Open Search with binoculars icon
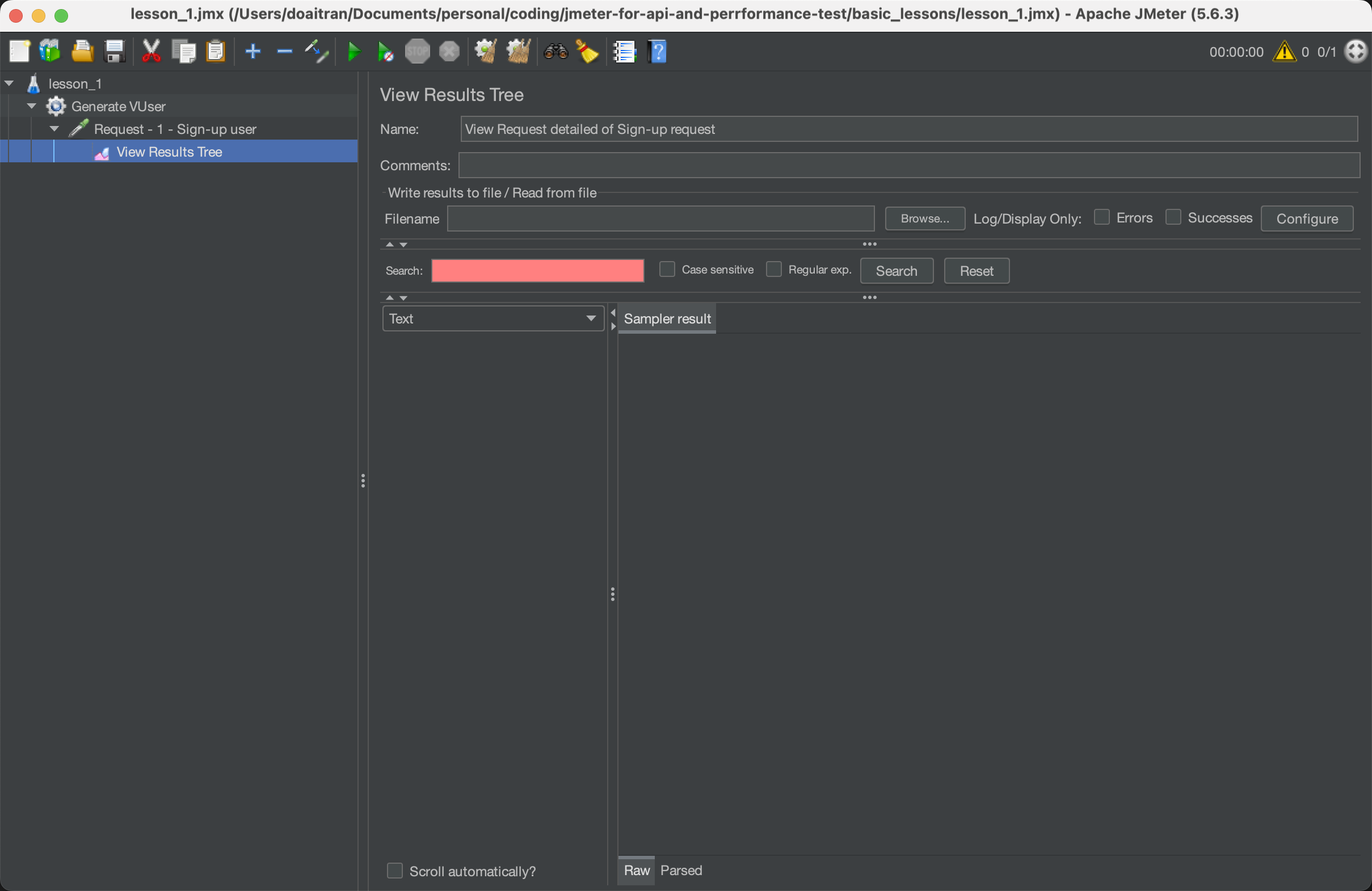 [x=555, y=51]
